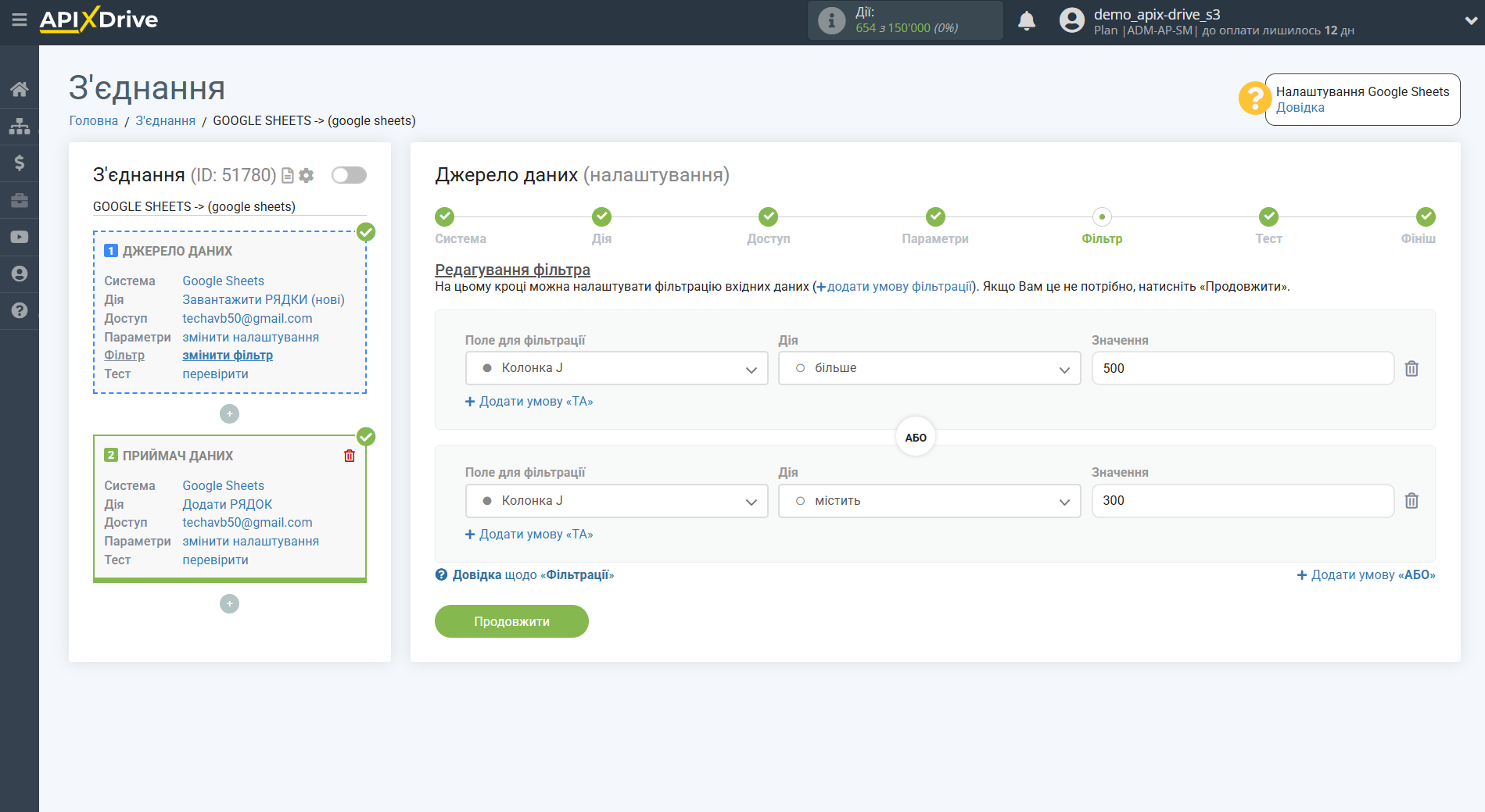
Task: Click receiver techavb50@gmail.com access link
Action: [x=247, y=523]
